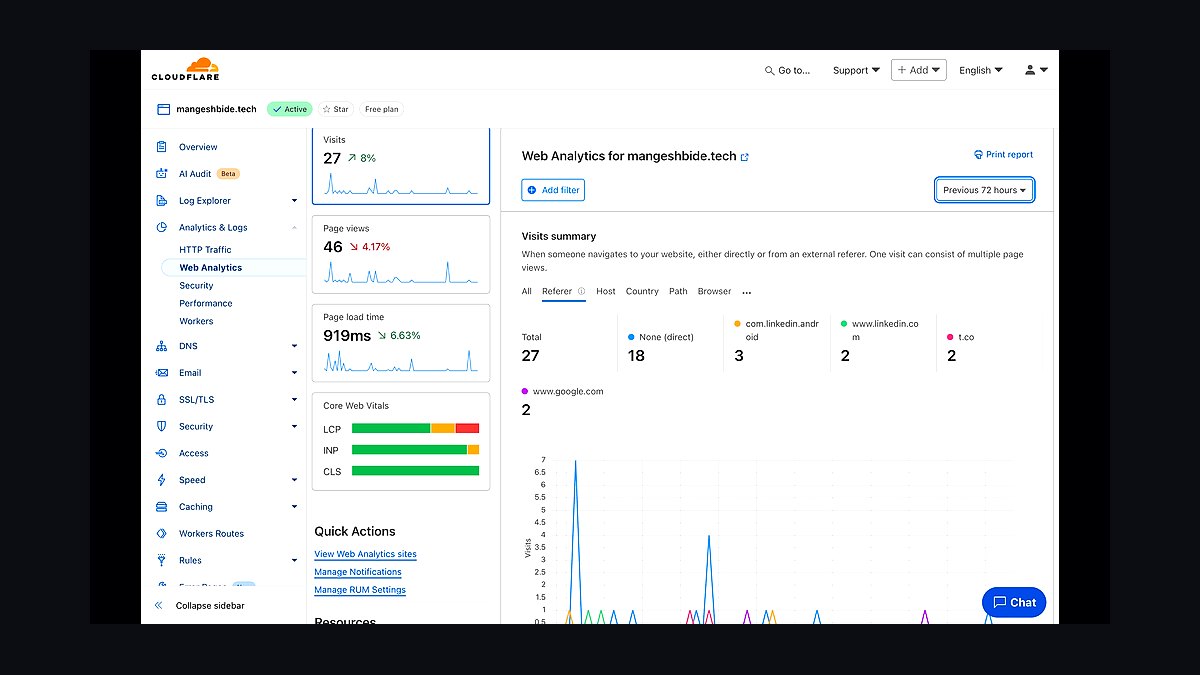The width and height of the screenshot is (1200, 675).
Task: Open the Add dropdown menu
Action: (x=919, y=70)
